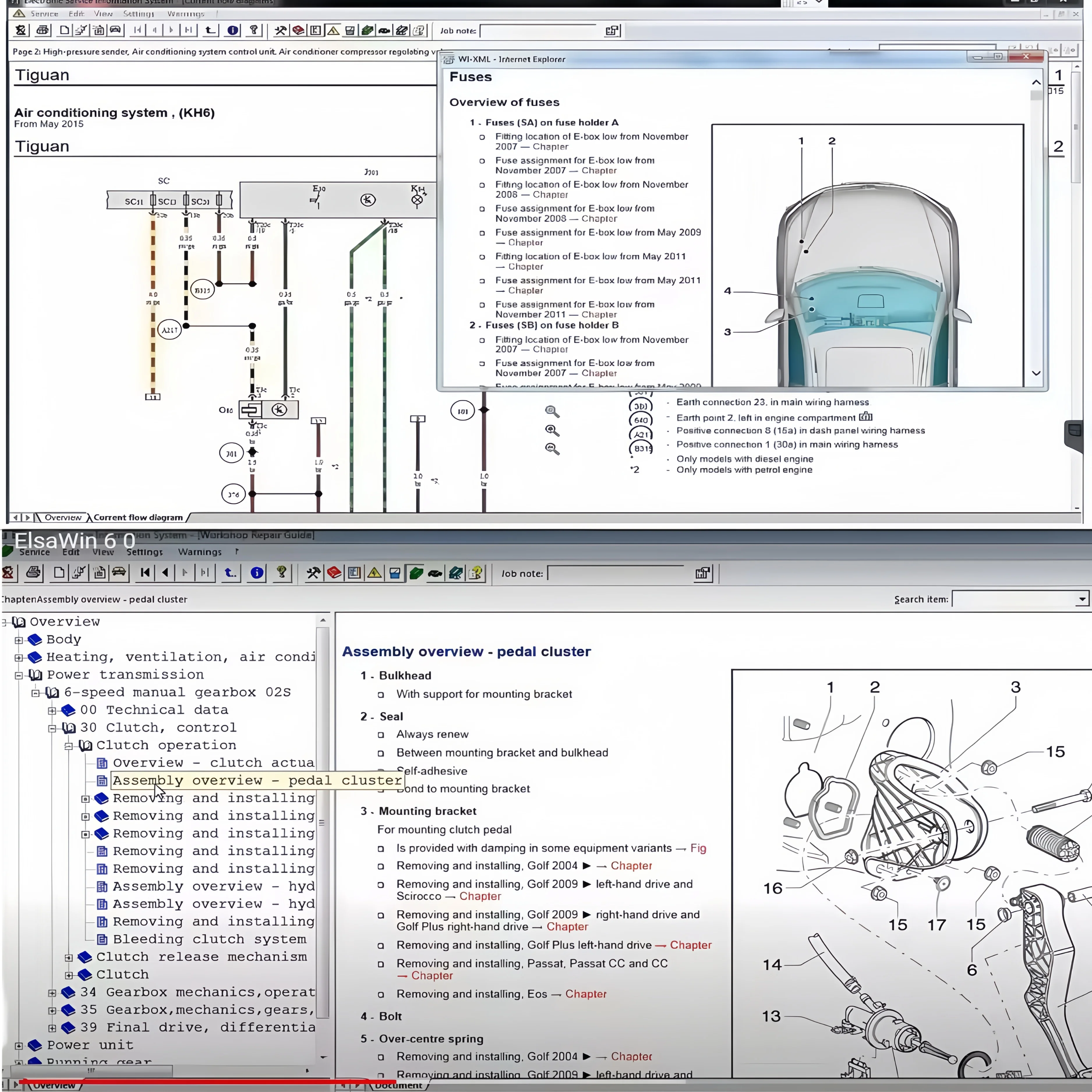Switch to the Overview tab beside Current flow diagram
Screen dimensions: 1092x1092
[x=63, y=517]
